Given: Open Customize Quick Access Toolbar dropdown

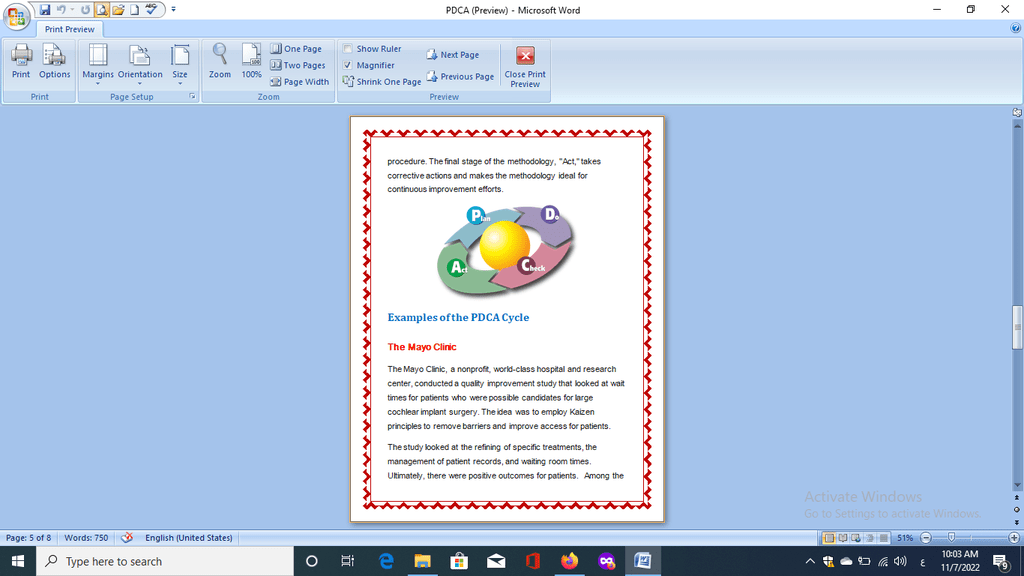Looking at the screenshot, I should pyautogui.click(x=174, y=10).
